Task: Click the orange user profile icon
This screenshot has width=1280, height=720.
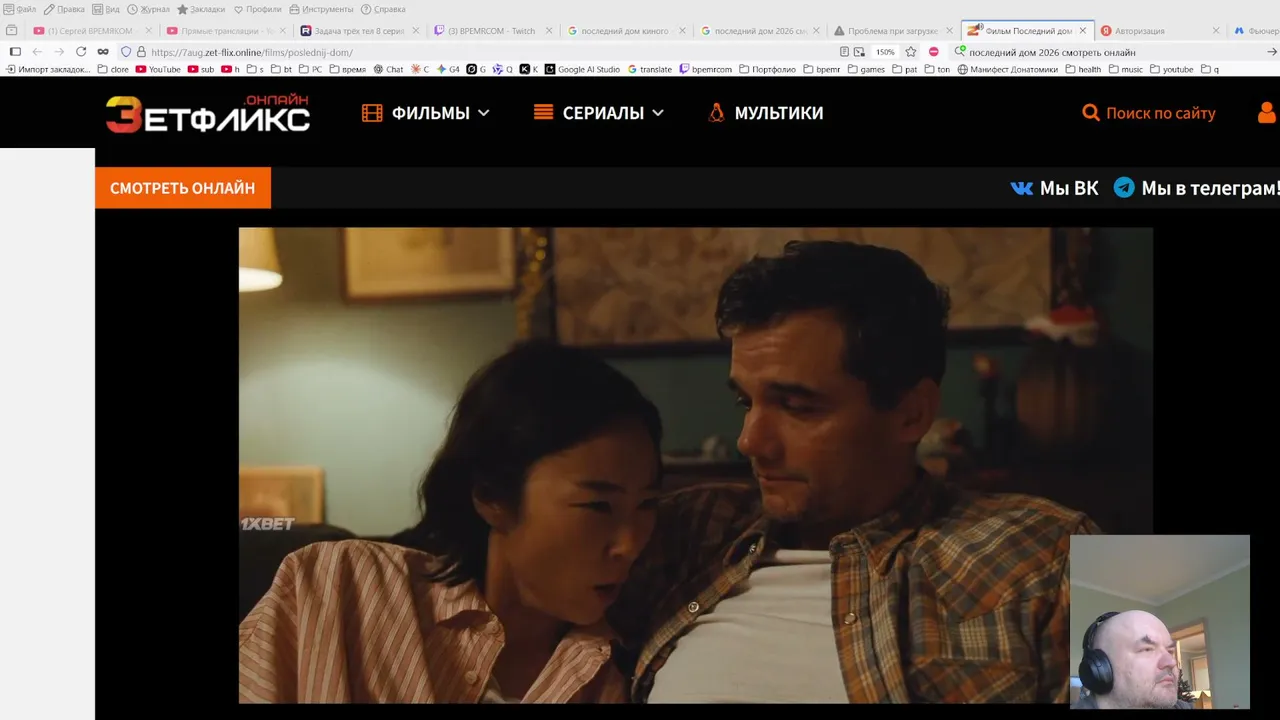Action: tap(1267, 112)
